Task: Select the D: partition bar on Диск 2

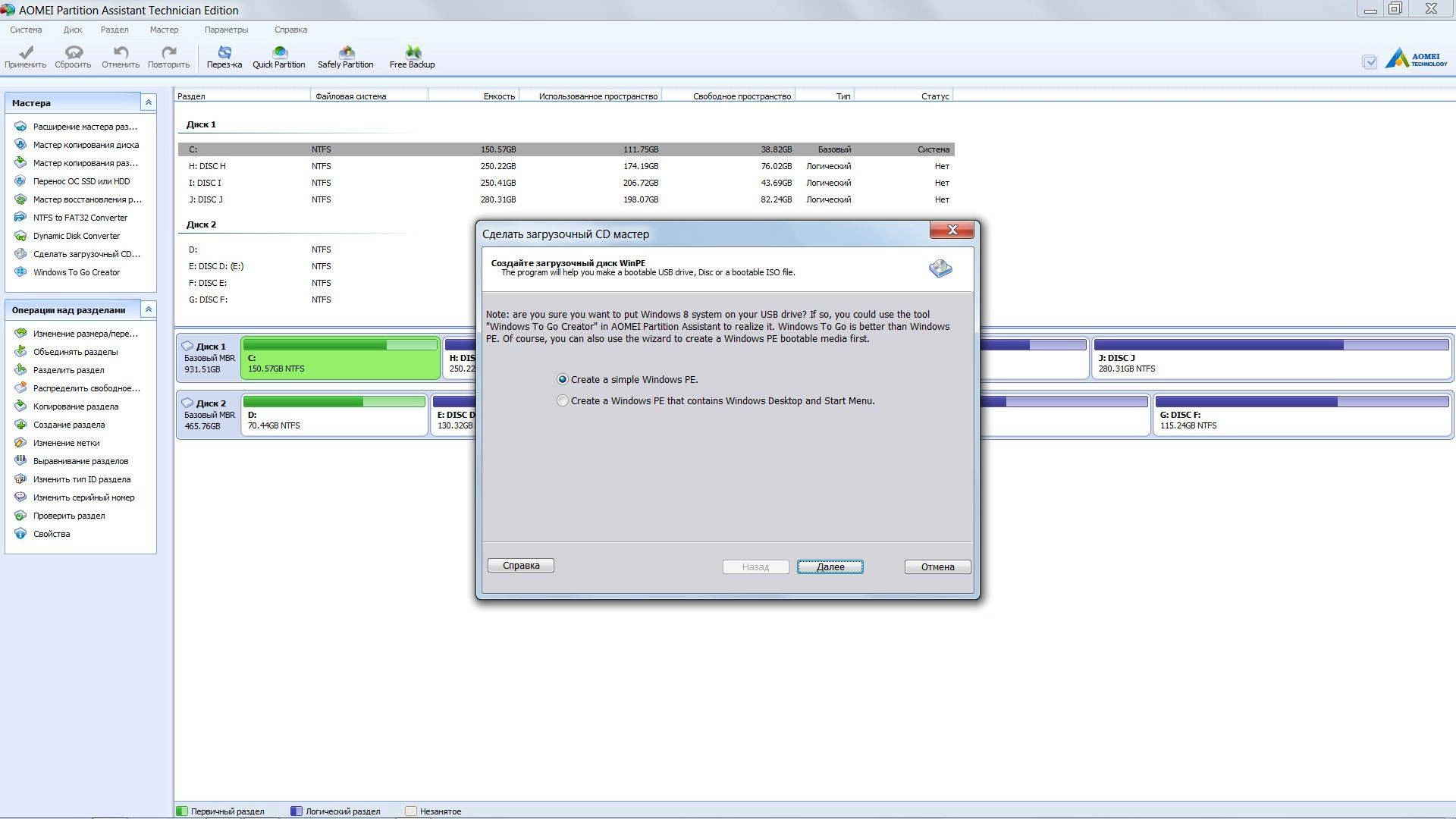Action: 334,415
